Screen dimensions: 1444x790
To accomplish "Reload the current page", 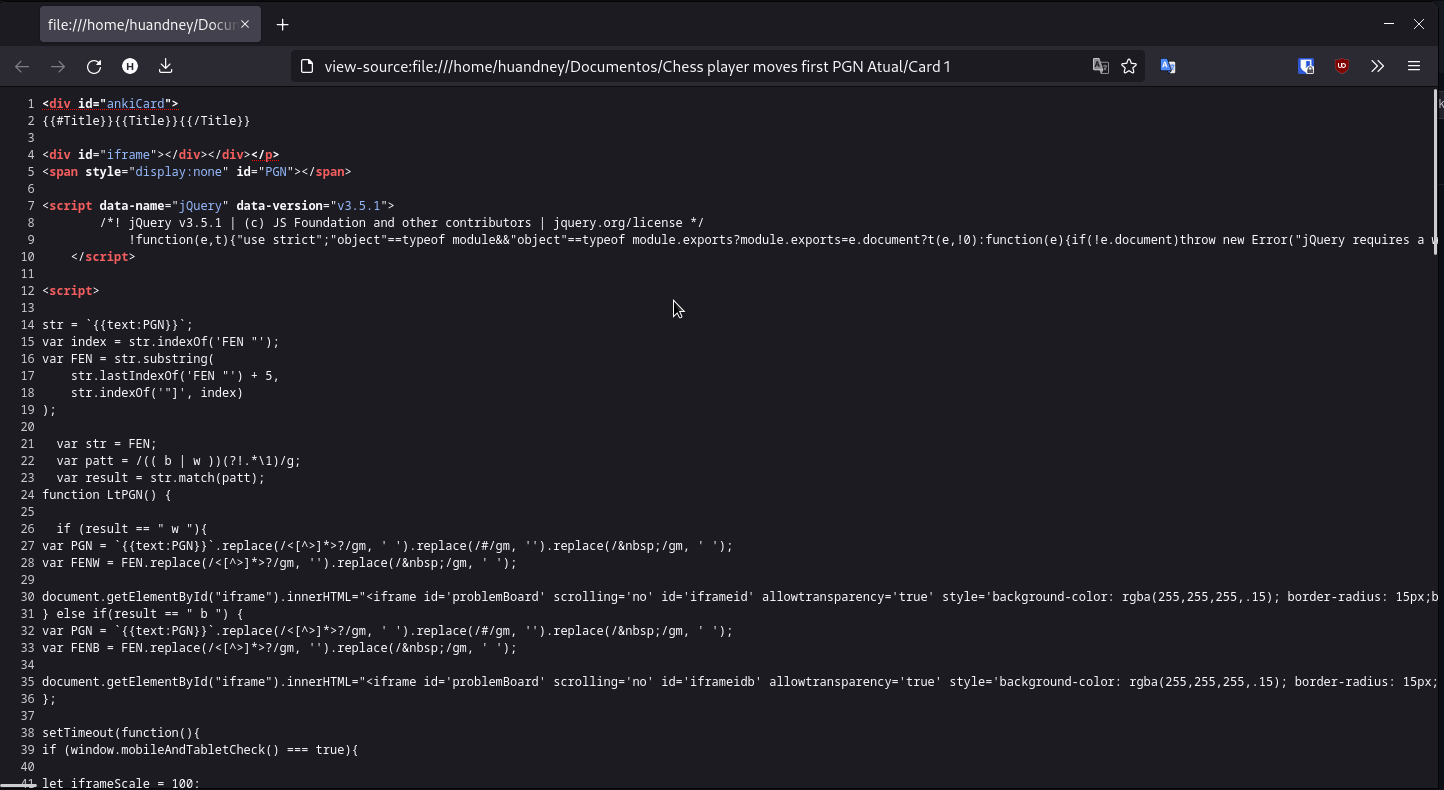I will click(x=93, y=66).
